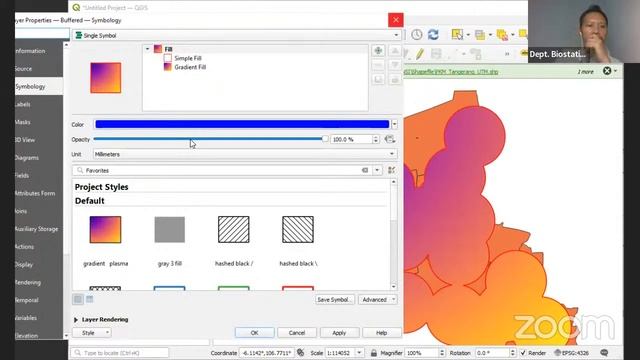Click the scale lock icon
The height and width of the screenshot is (360, 640).
click(373, 353)
